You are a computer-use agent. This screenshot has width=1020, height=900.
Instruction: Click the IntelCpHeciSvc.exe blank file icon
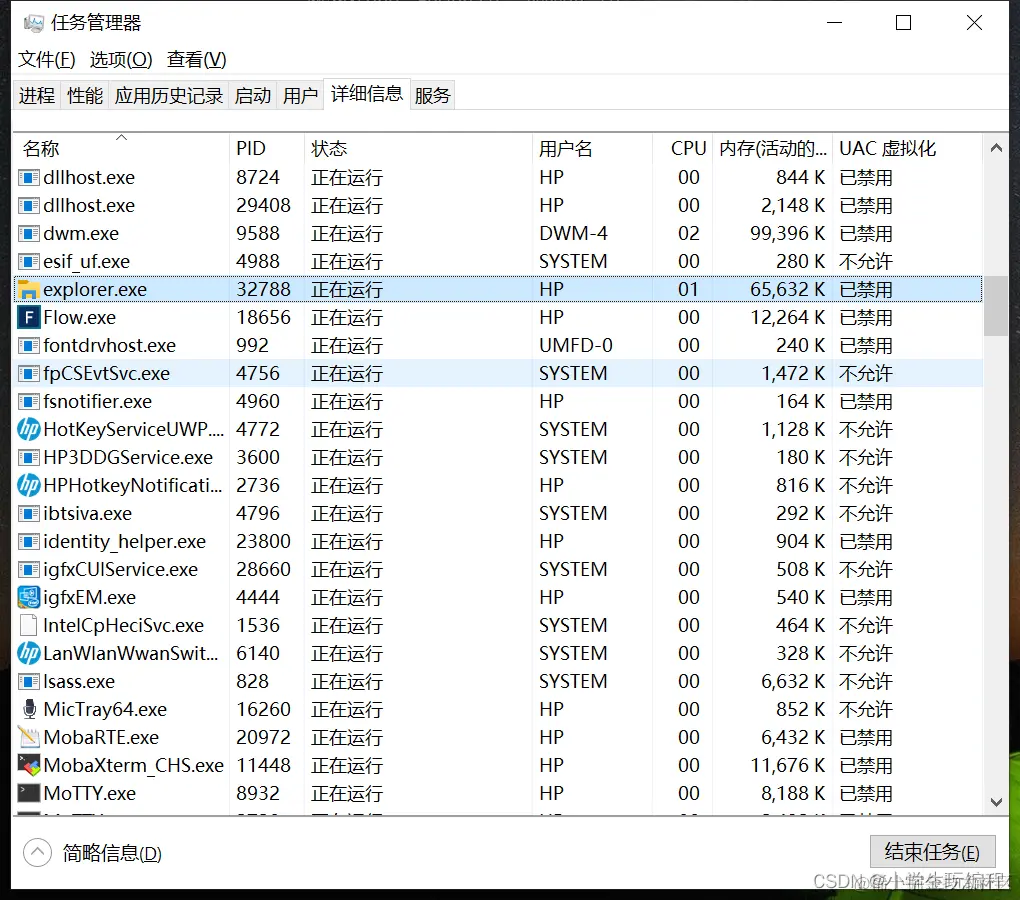[28, 625]
